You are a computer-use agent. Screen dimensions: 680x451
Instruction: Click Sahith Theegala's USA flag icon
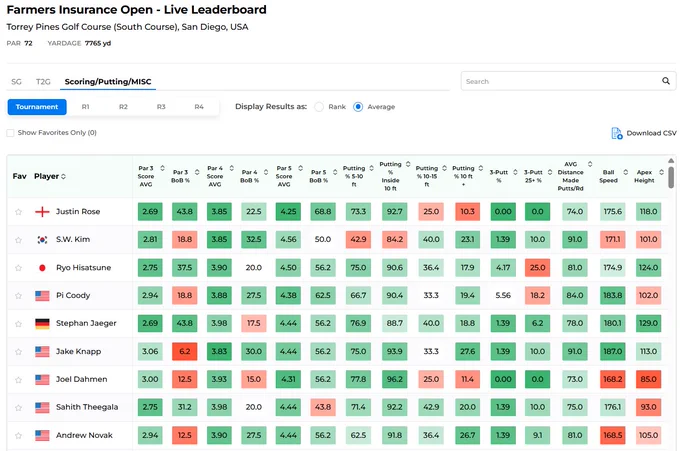click(x=42, y=407)
